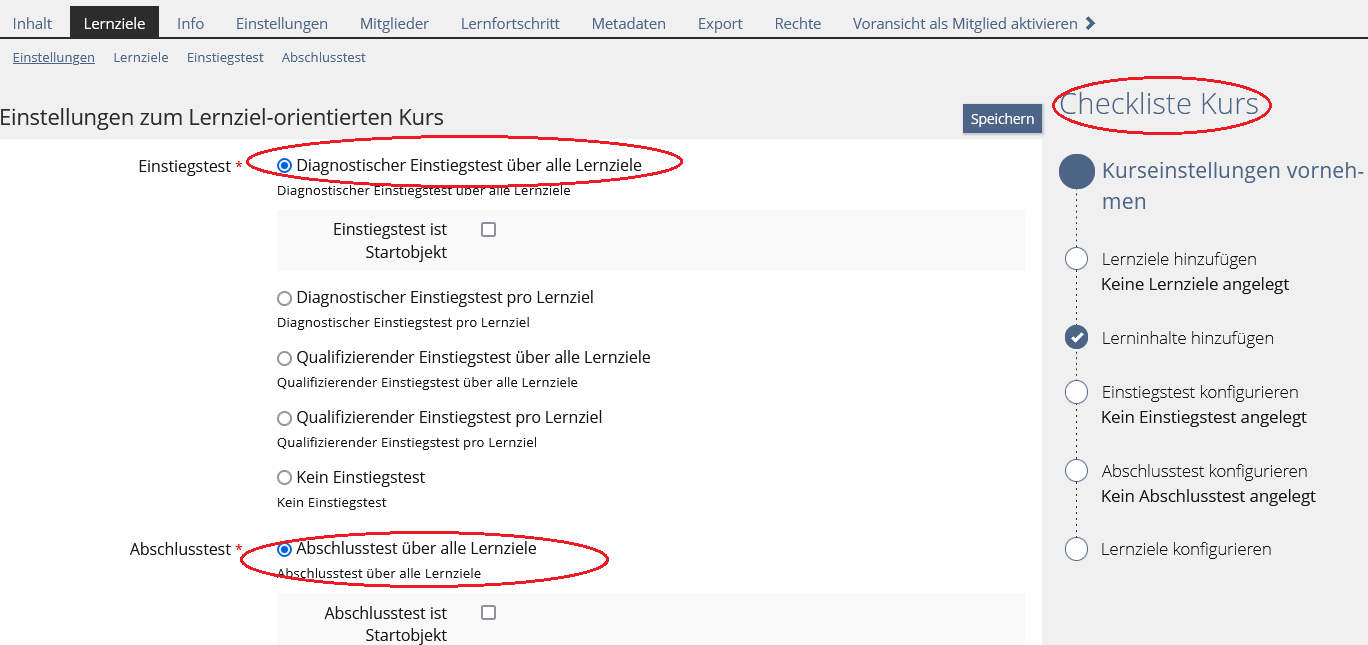Click the circle beside Lernziele konfigurieren
This screenshot has width=1368, height=645.
(1076, 549)
